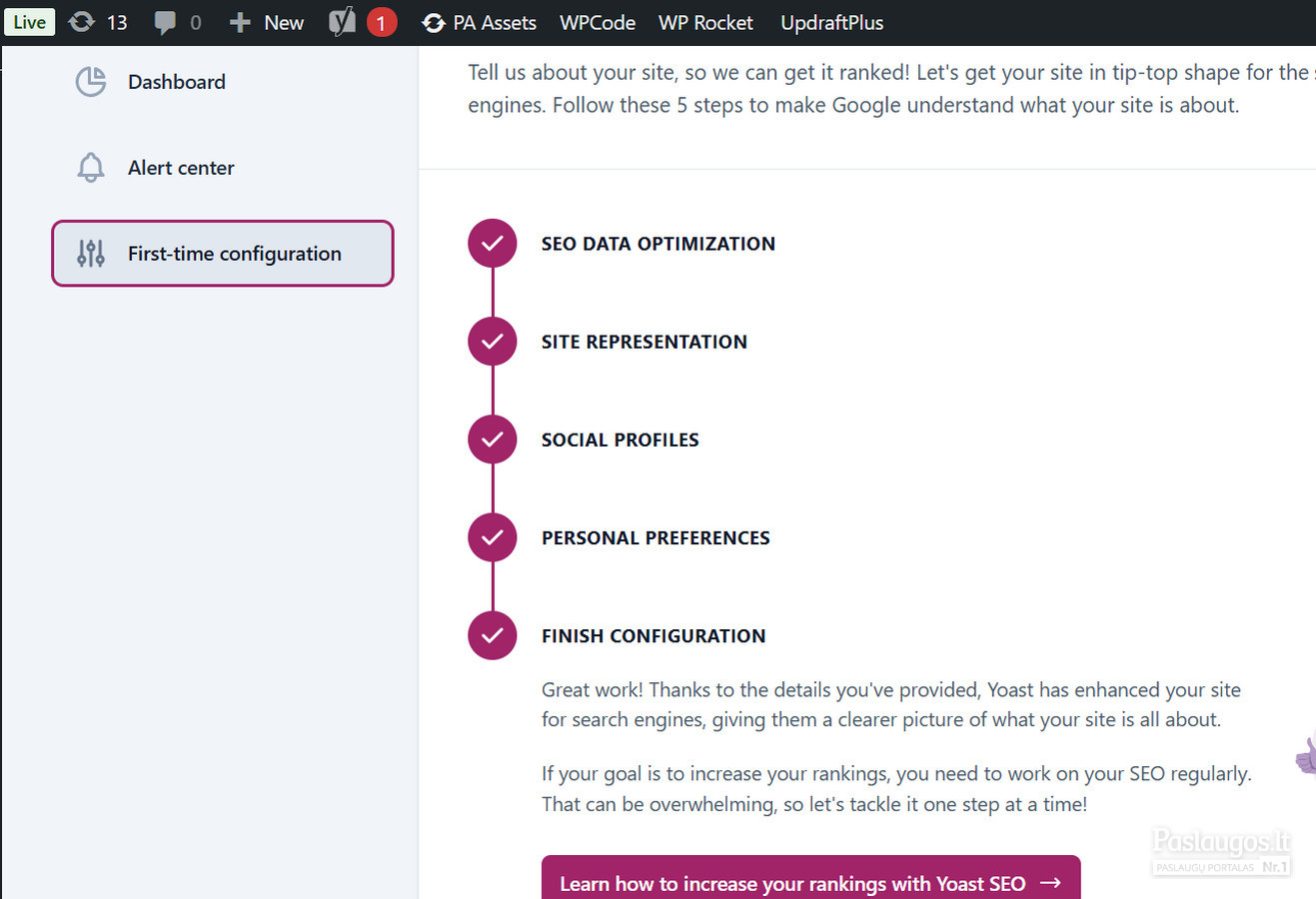This screenshot has height=899, width=1316.
Task: Open the comments bubble icon
Action: click(x=165, y=23)
